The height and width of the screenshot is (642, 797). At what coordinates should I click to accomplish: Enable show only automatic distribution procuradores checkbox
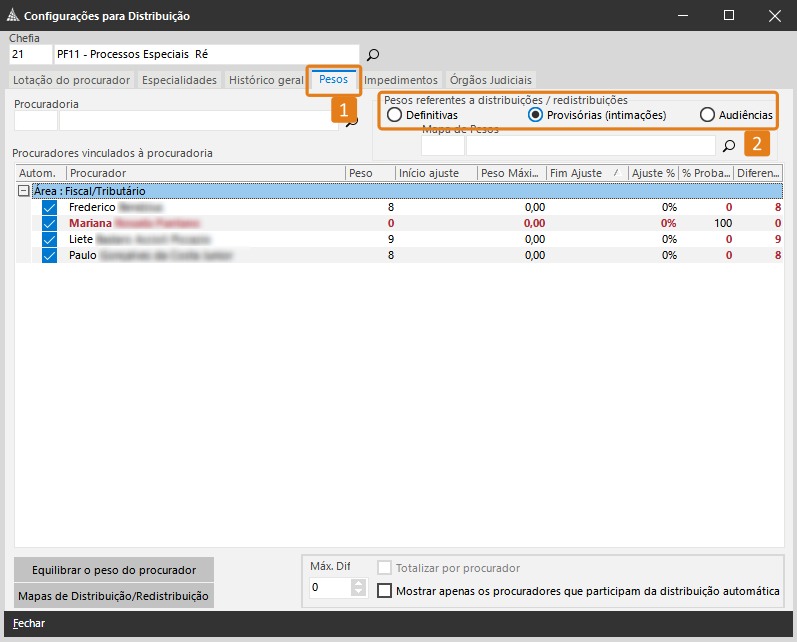(385, 591)
